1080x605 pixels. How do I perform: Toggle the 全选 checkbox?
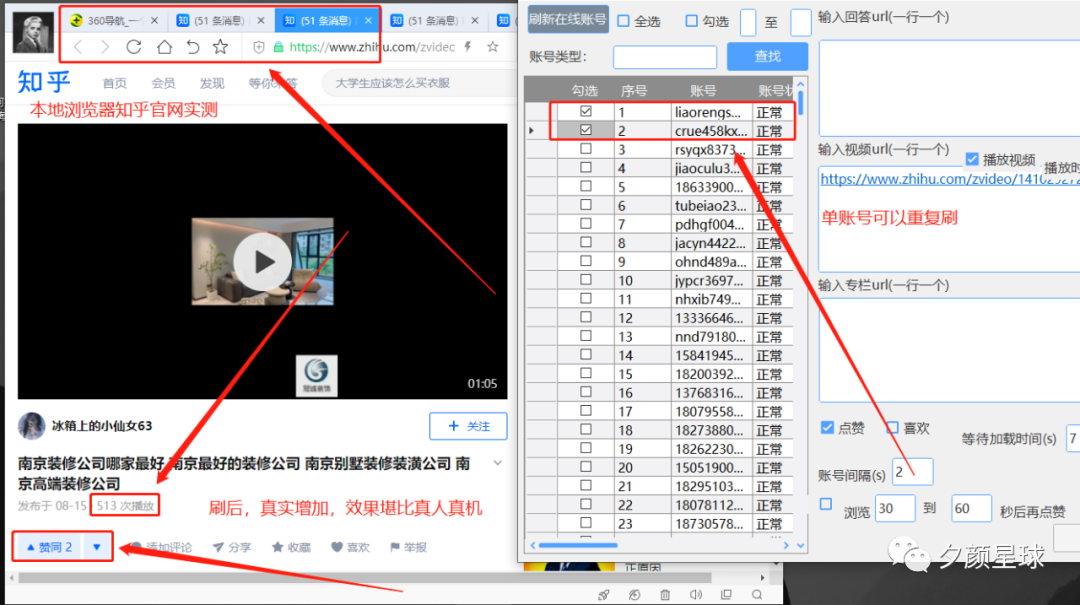pyautogui.click(x=623, y=21)
